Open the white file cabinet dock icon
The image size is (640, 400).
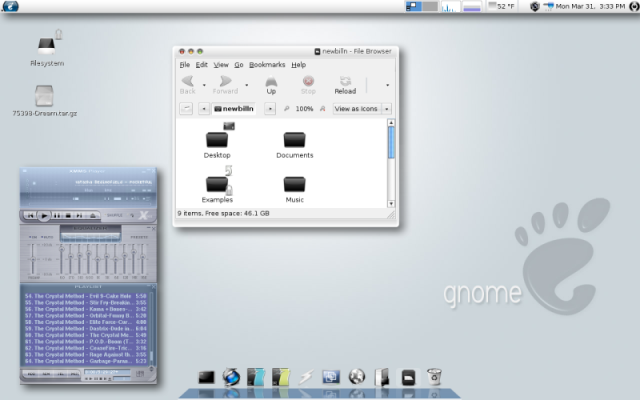pyautogui.click(x=382, y=377)
